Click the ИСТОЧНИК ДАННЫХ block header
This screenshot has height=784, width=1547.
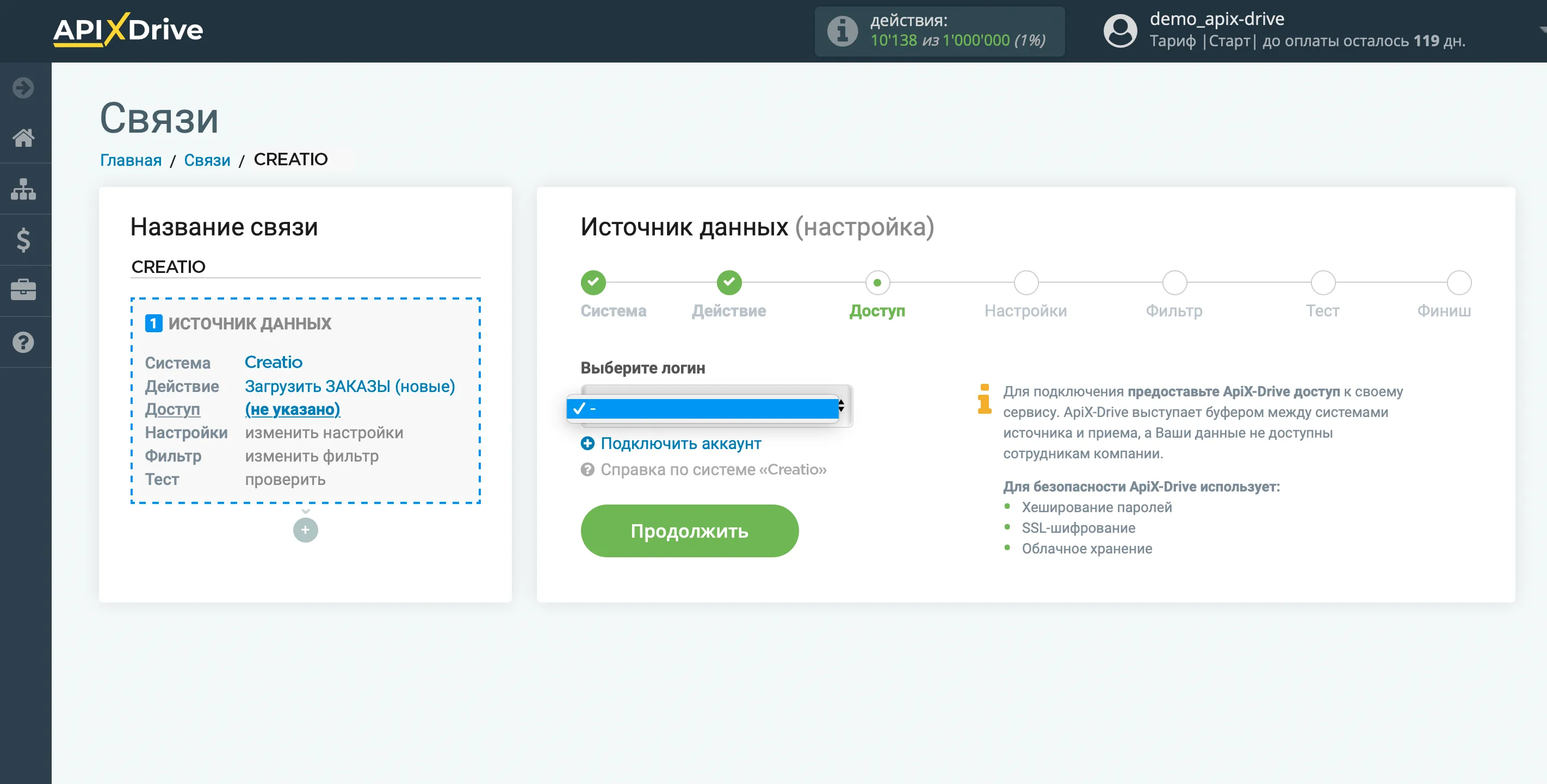249,323
